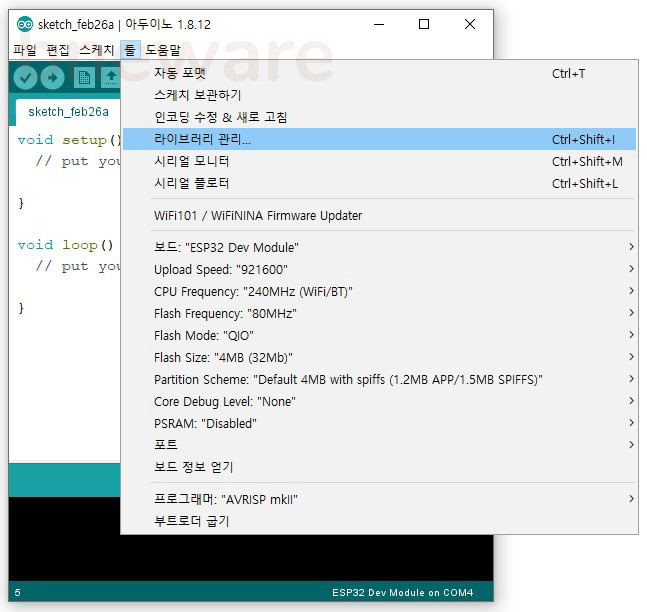Screen dimensions: 647x612
Task: Click "ESP32 Dev Module on COM4" status text
Action: point(402,593)
